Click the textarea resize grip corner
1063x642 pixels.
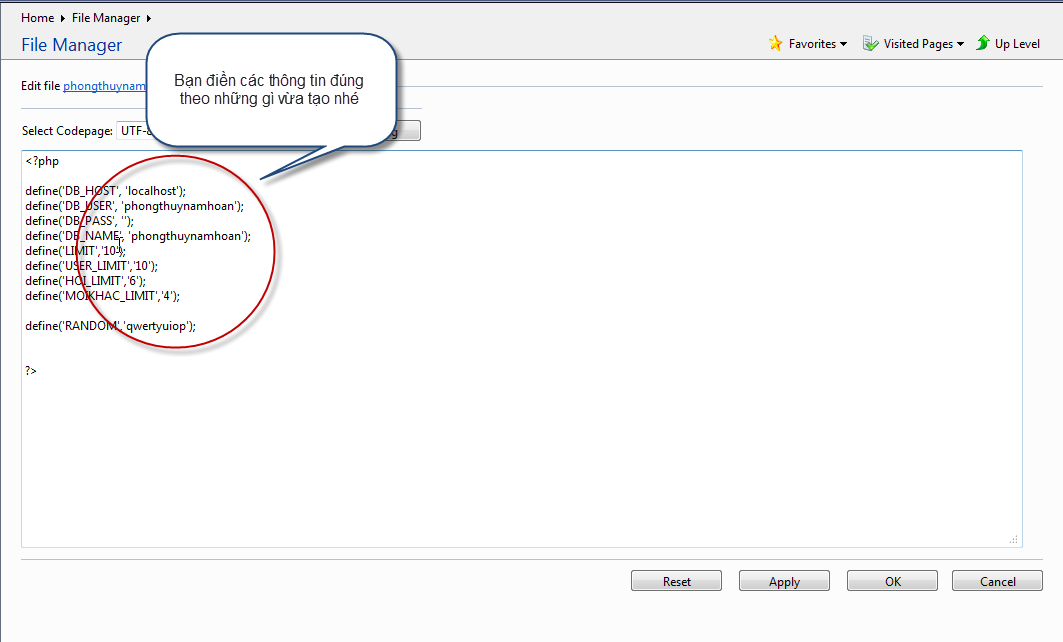[x=1013, y=539]
